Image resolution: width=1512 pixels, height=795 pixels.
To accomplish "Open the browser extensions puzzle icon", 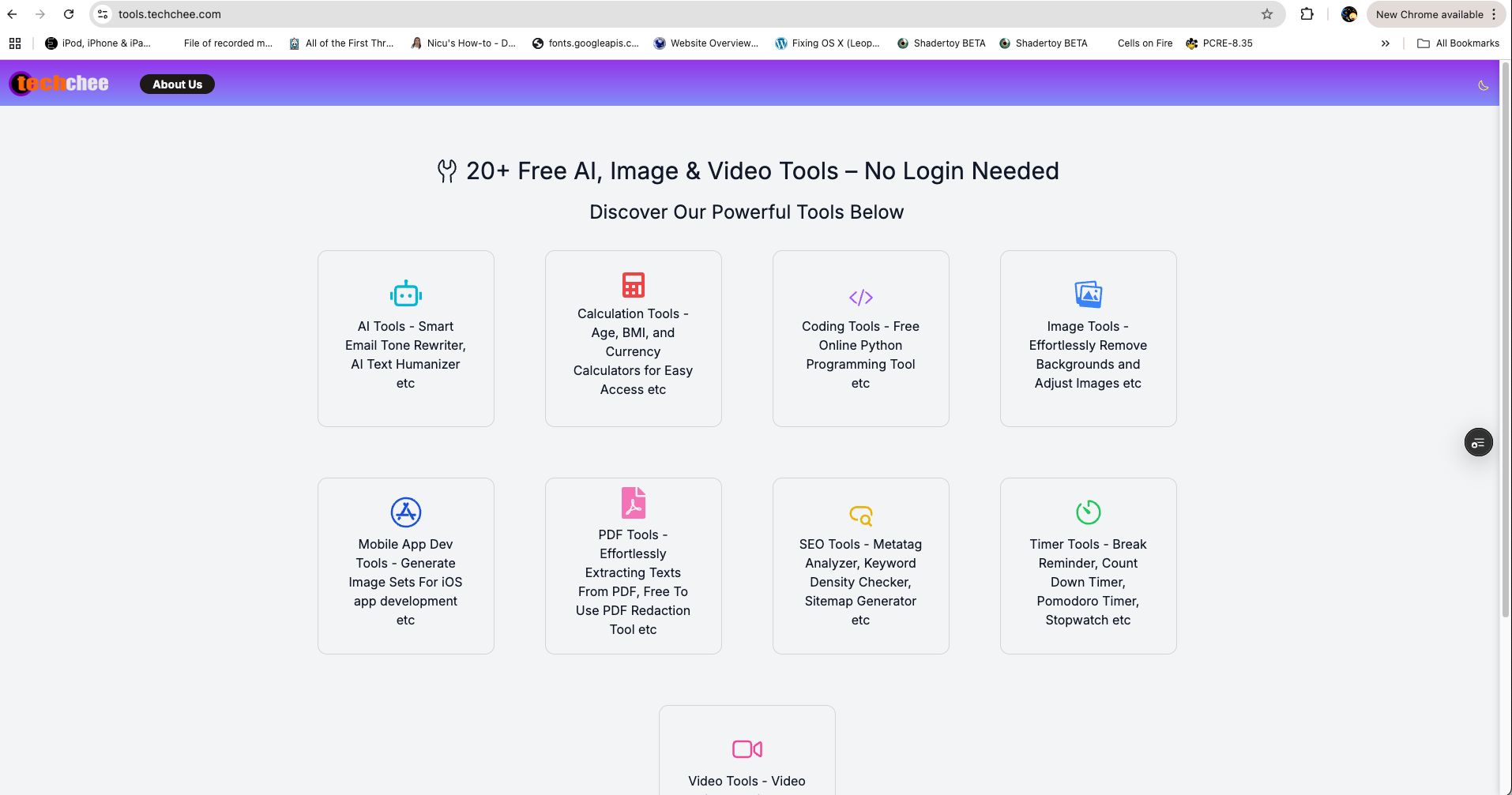I will point(1307,13).
